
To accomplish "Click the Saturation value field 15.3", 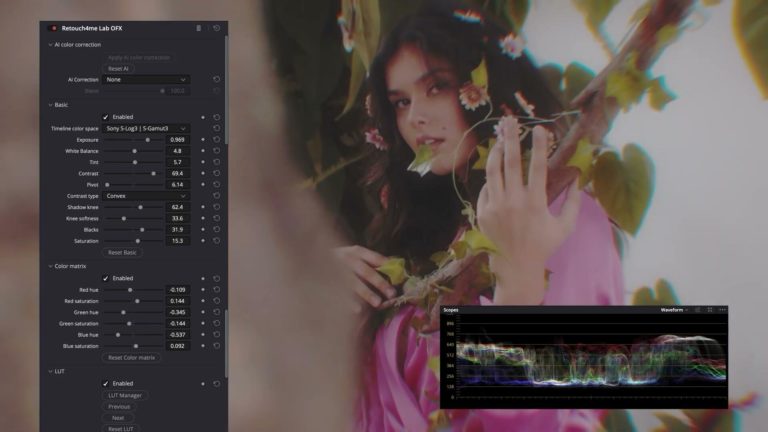I will click(177, 241).
